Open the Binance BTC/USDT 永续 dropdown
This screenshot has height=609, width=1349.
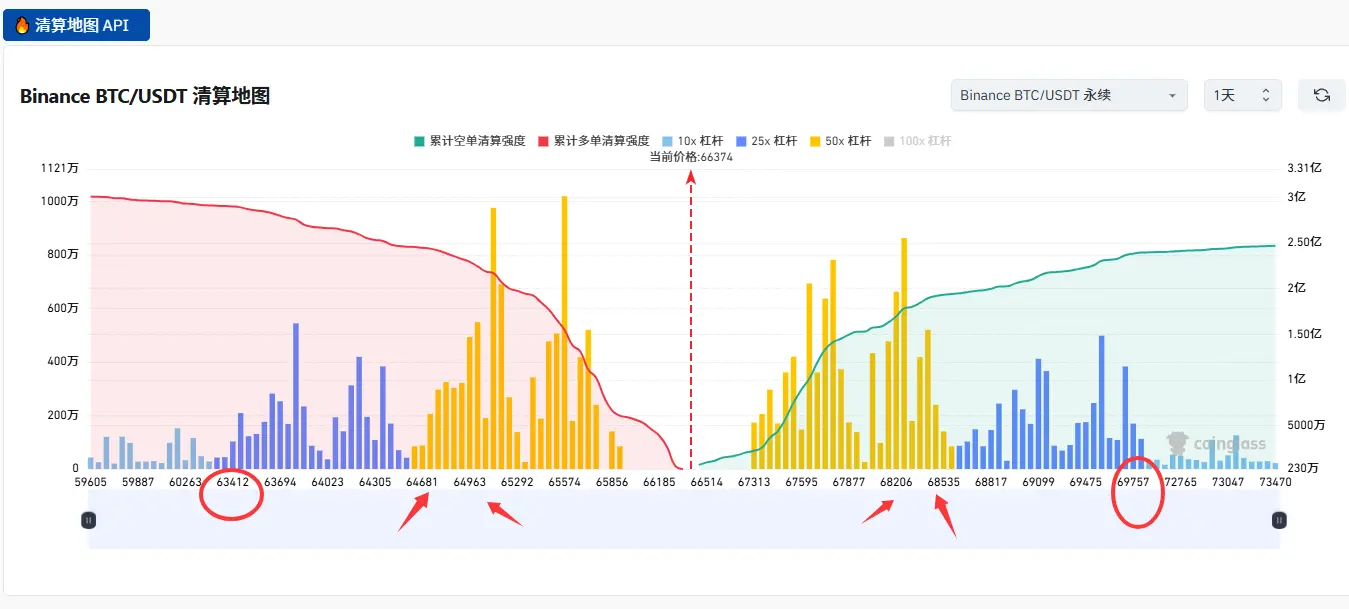coord(1069,95)
